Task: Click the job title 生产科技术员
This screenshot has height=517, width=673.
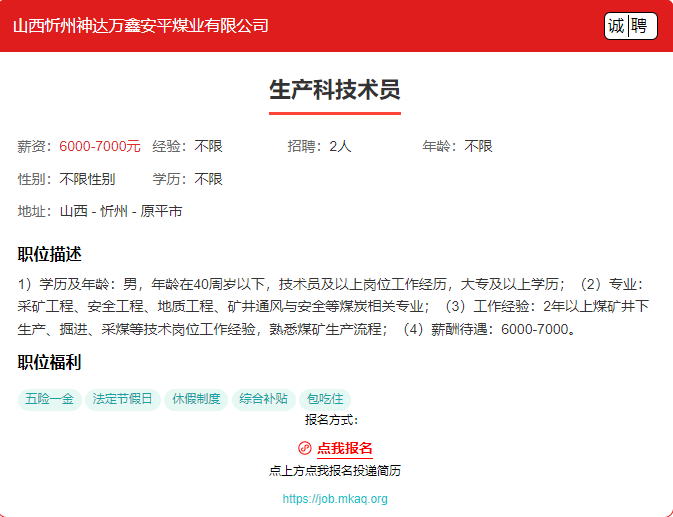Action: pyautogui.click(x=335, y=90)
